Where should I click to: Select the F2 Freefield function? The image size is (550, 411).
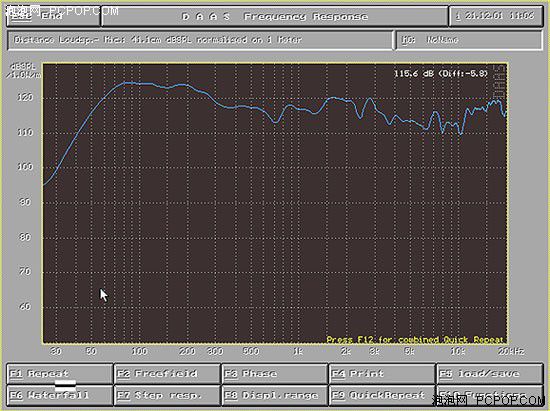click(167, 374)
